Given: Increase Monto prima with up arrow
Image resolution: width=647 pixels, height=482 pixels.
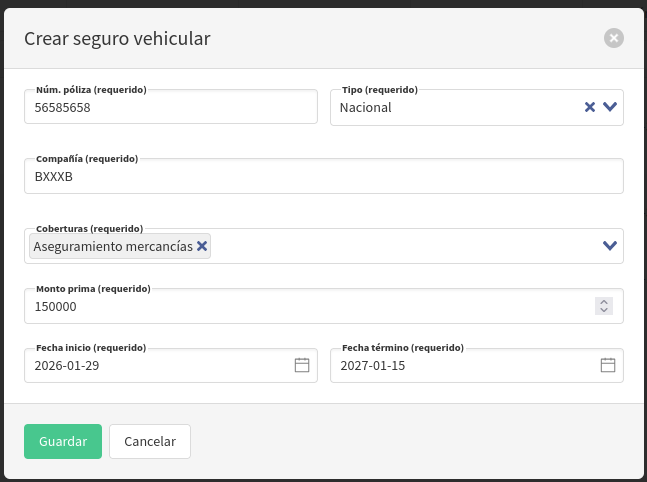Looking at the screenshot, I should click(x=603, y=302).
